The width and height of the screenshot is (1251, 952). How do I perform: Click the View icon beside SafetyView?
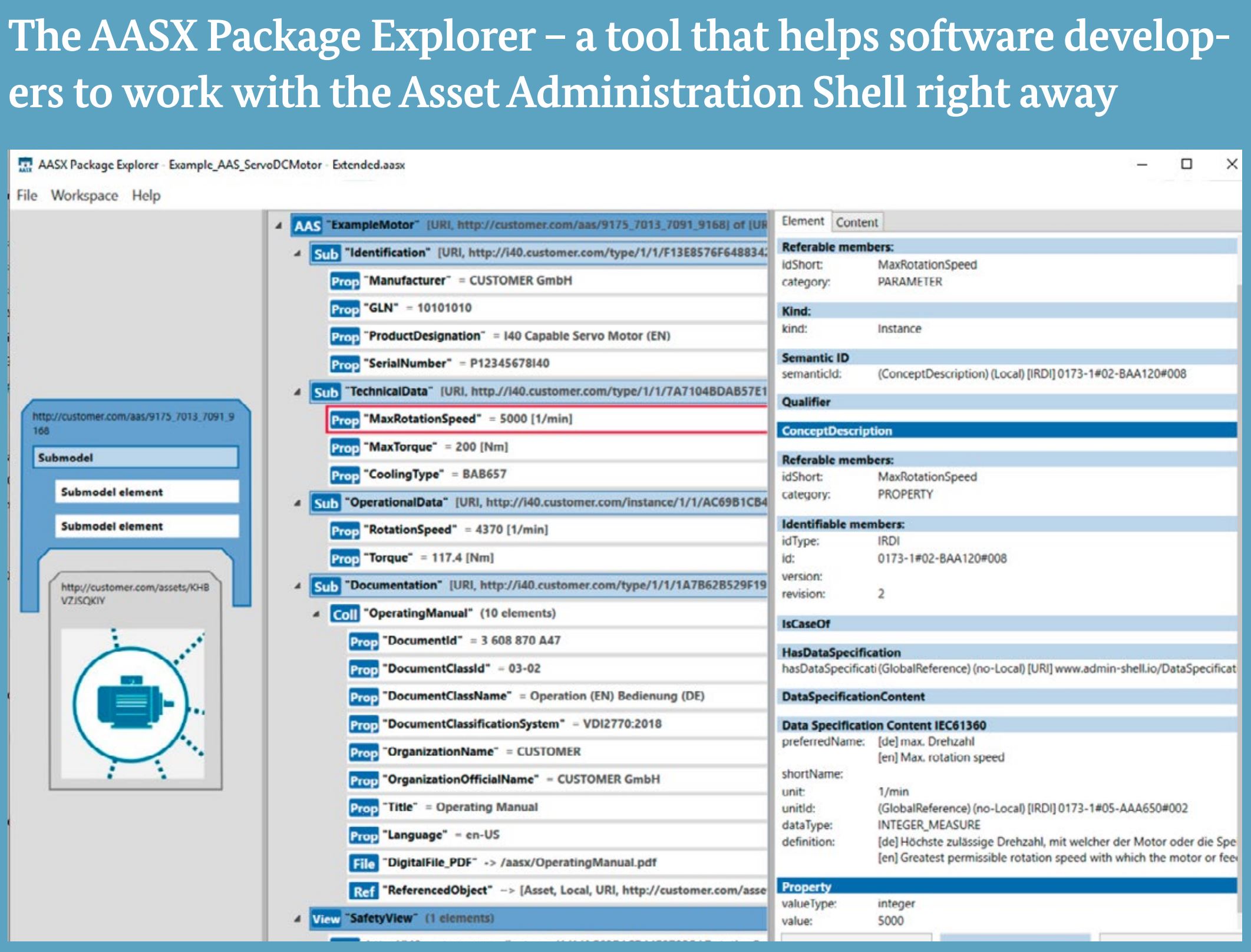point(326,919)
